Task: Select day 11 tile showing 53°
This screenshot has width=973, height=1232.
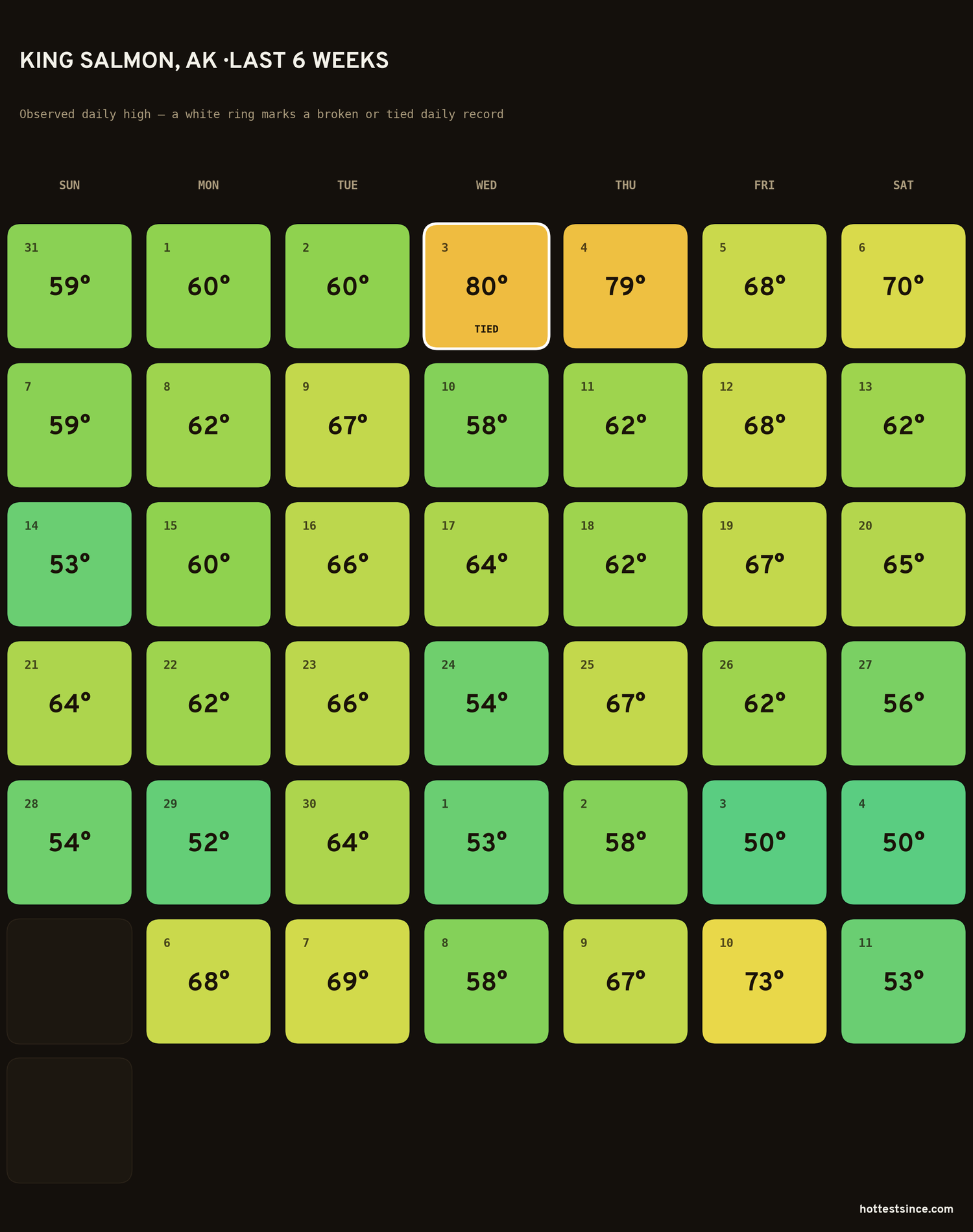Action: pyautogui.click(x=903, y=982)
